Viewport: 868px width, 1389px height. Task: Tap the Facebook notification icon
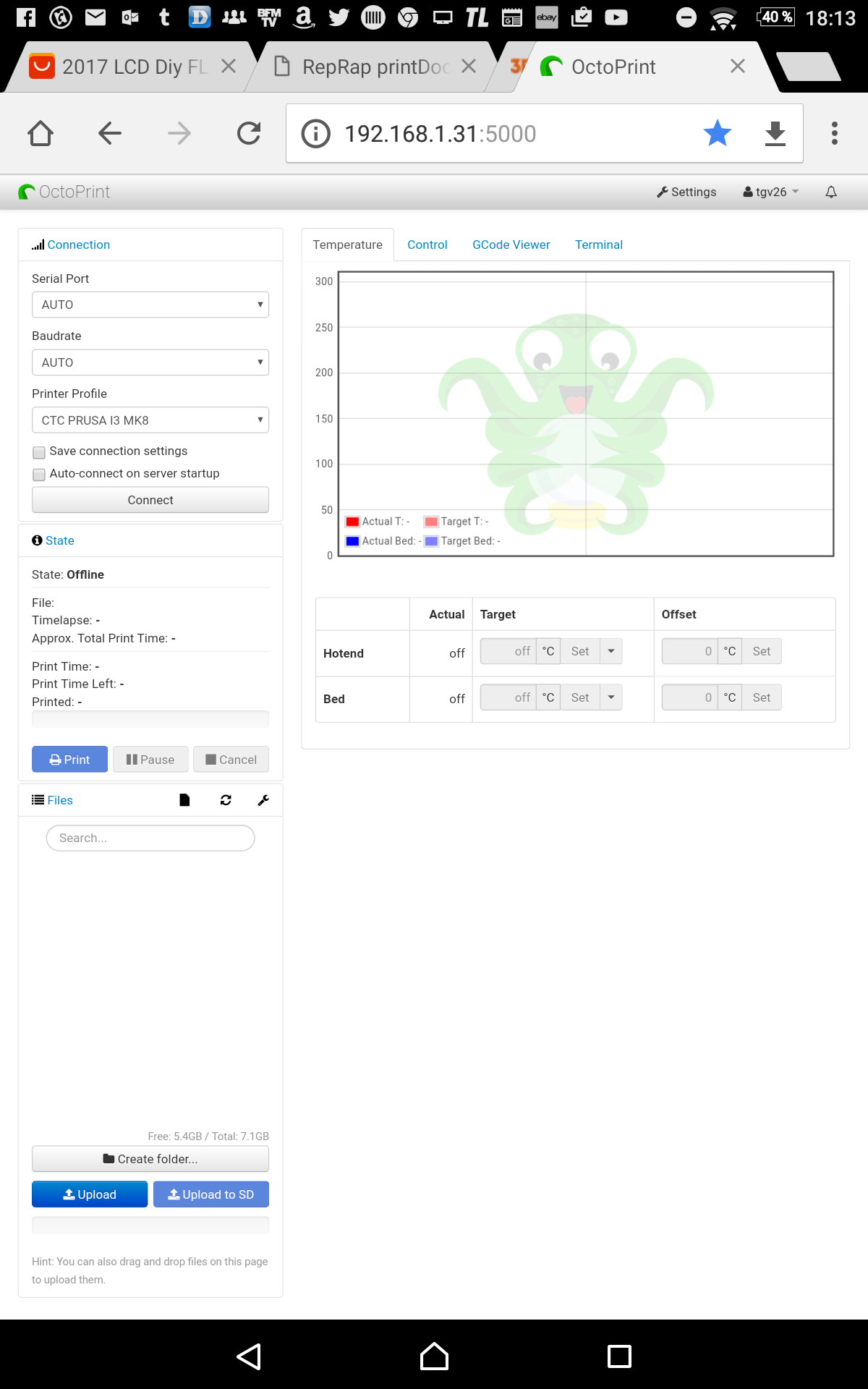[x=26, y=17]
